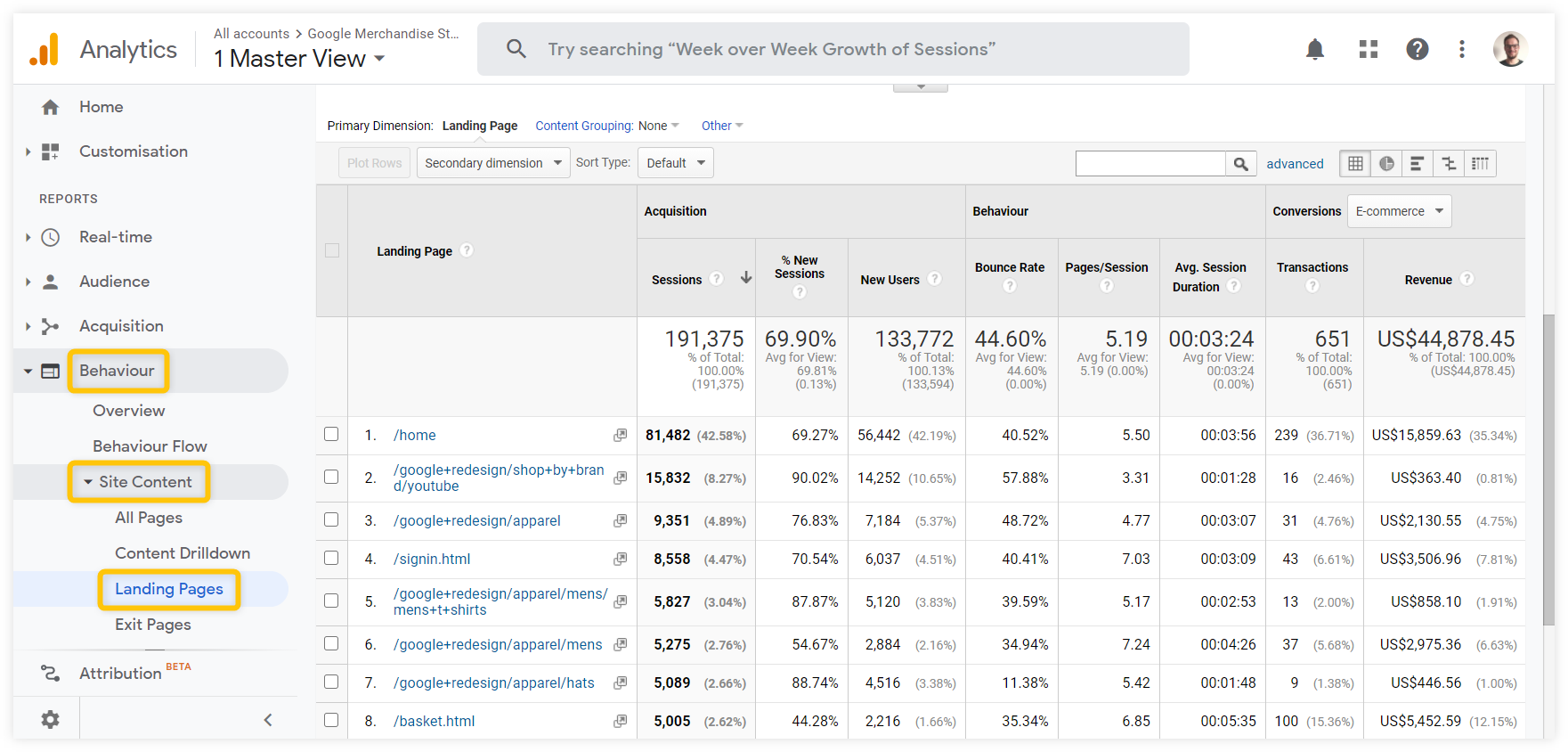The height and width of the screenshot is (752, 1568).
Task: Expand the Sort Type Default dropdown
Action: (x=675, y=163)
